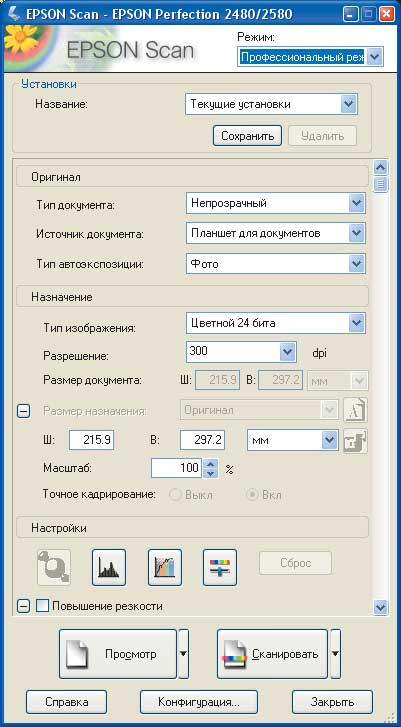Viewport: 401px width, 727px height.
Task: Click the Просмотр preview button
Action: [x=118, y=654]
